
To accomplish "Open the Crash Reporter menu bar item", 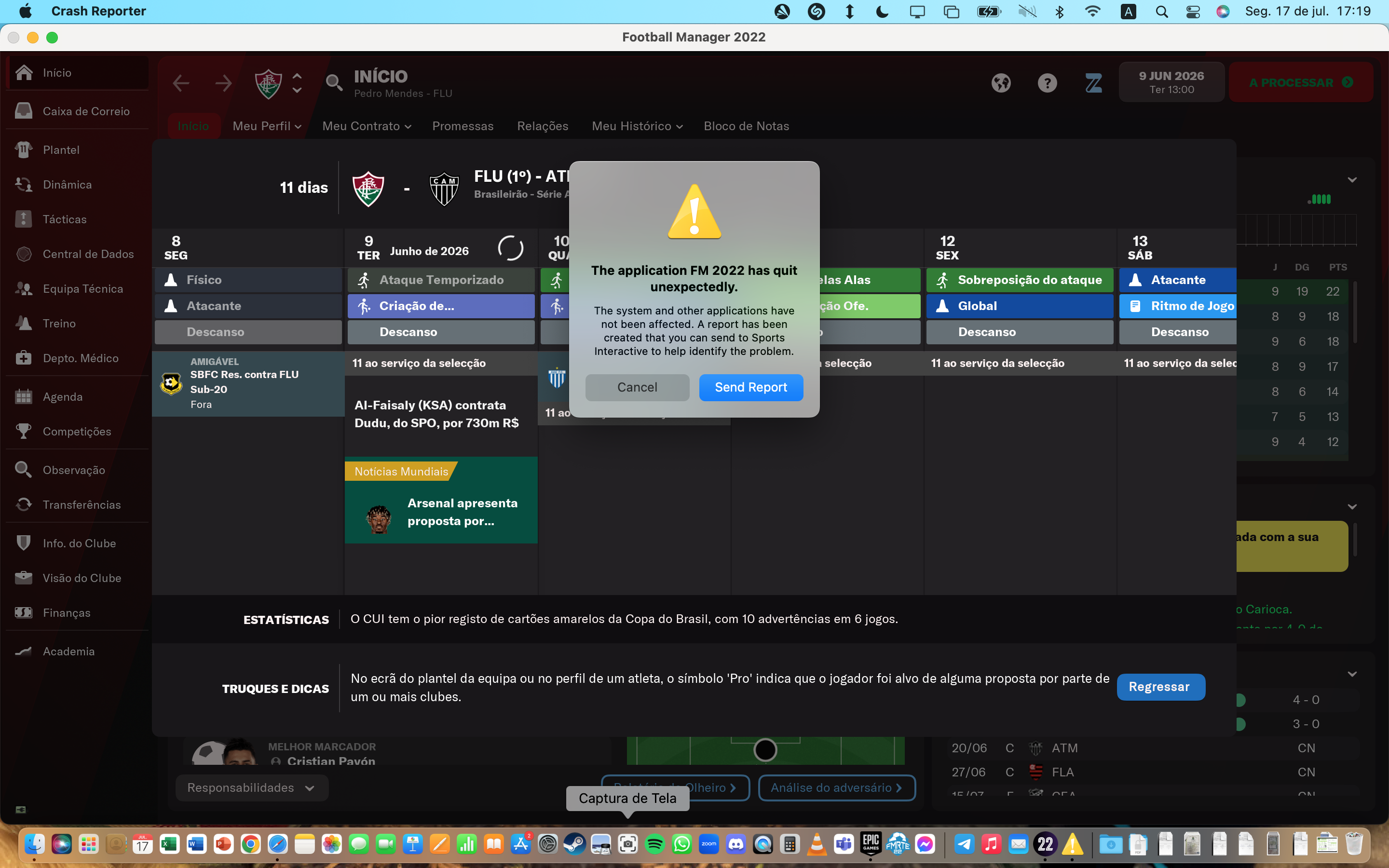I will 98,11.
